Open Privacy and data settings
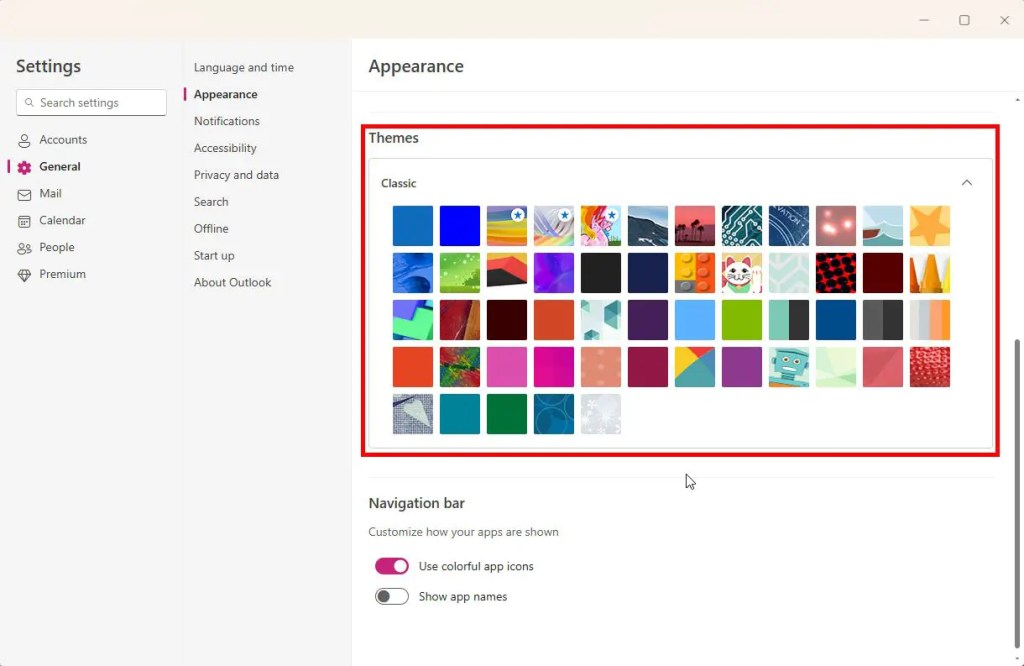 [x=236, y=175]
